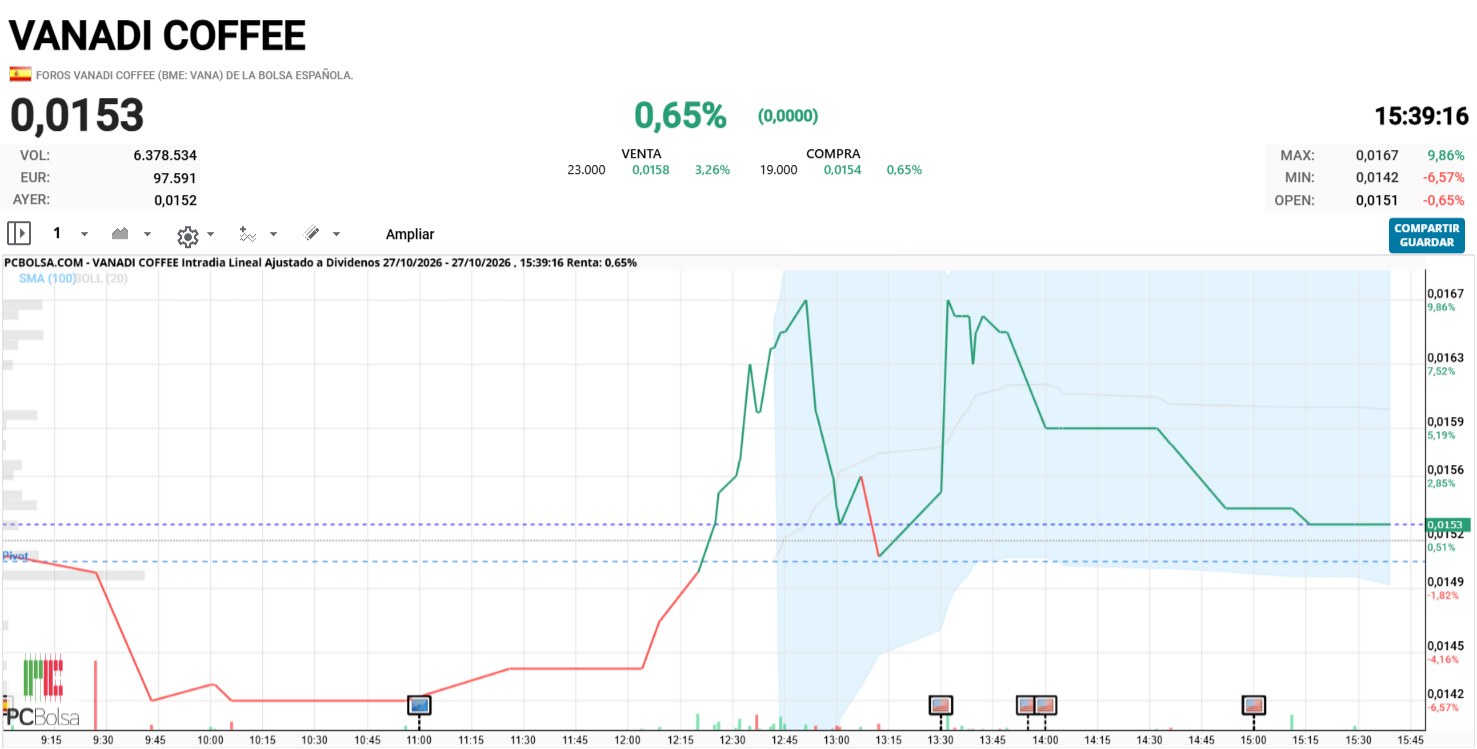The width and height of the screenshot is (1477, 749).
Task: Click the VENTA volume 23.000
Action: [x=587, y=170]
